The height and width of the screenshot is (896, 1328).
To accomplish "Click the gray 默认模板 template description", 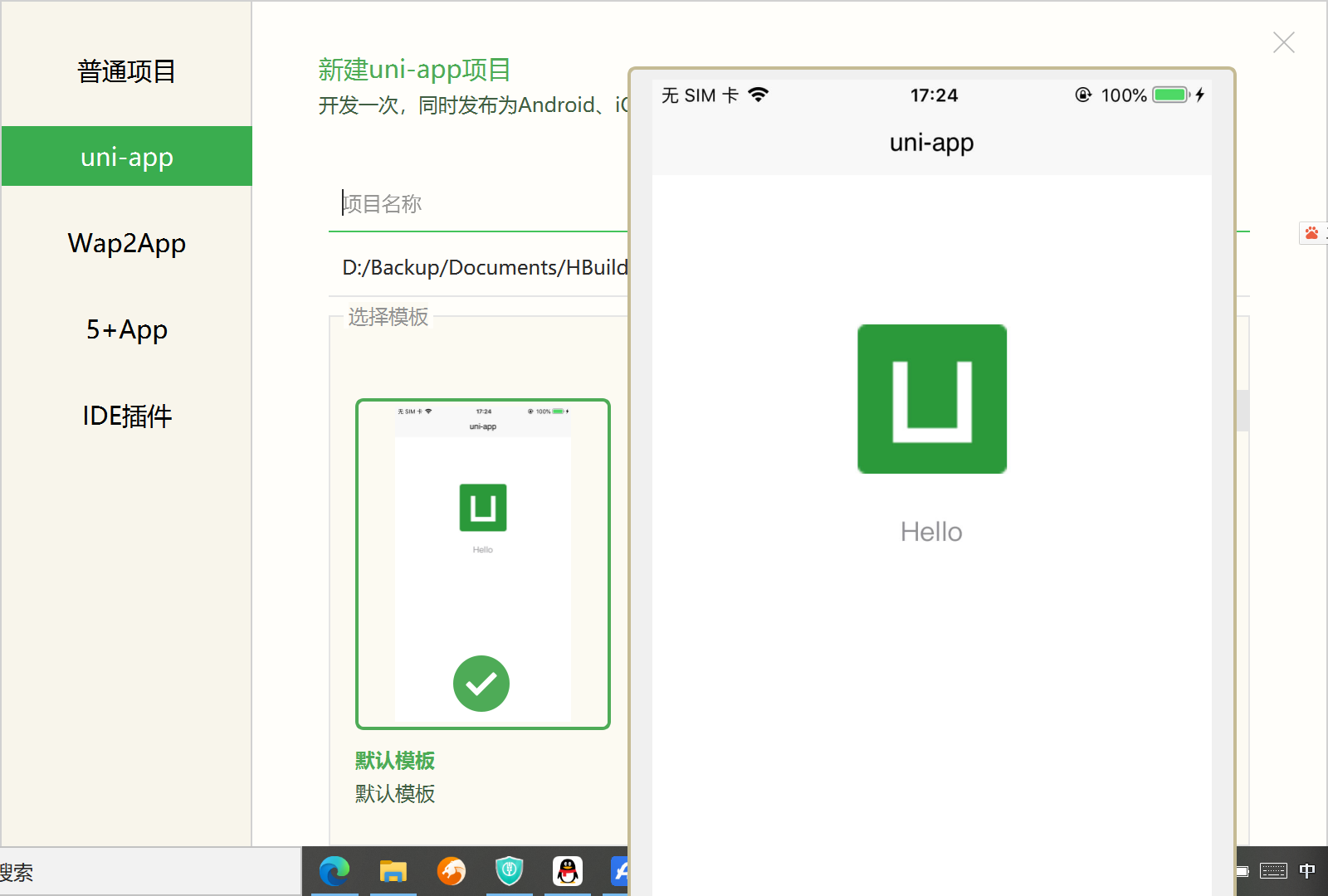I will pyautogui.click(x=395, y=794).
